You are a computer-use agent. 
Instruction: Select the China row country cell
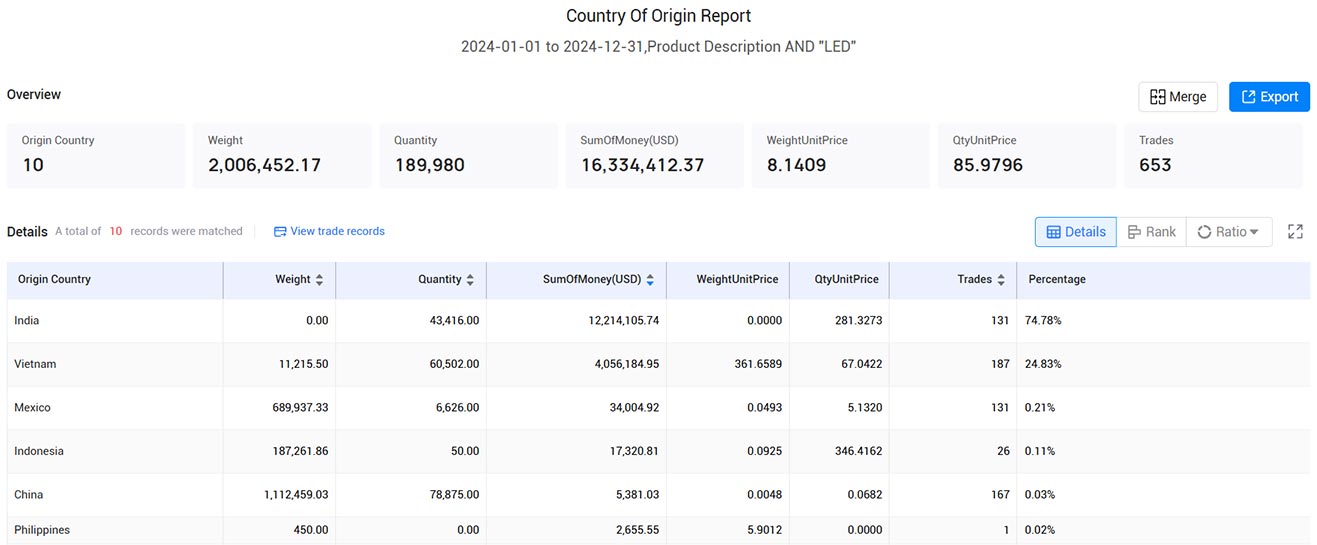115,495
